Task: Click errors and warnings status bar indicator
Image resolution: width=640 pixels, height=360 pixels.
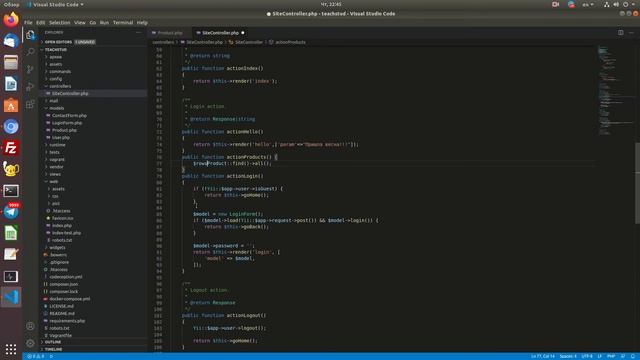Action: (36, 356)
